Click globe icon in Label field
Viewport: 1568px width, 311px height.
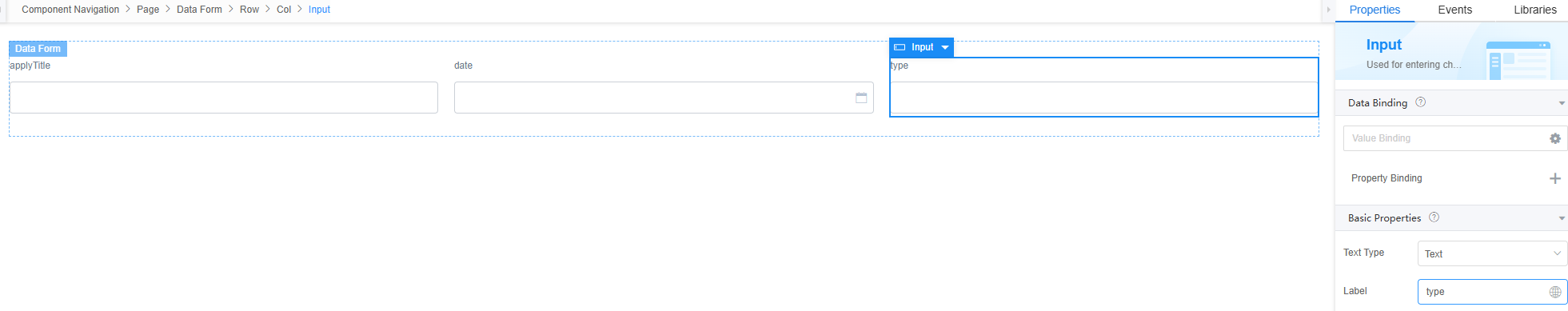[x=1554, y=292]
